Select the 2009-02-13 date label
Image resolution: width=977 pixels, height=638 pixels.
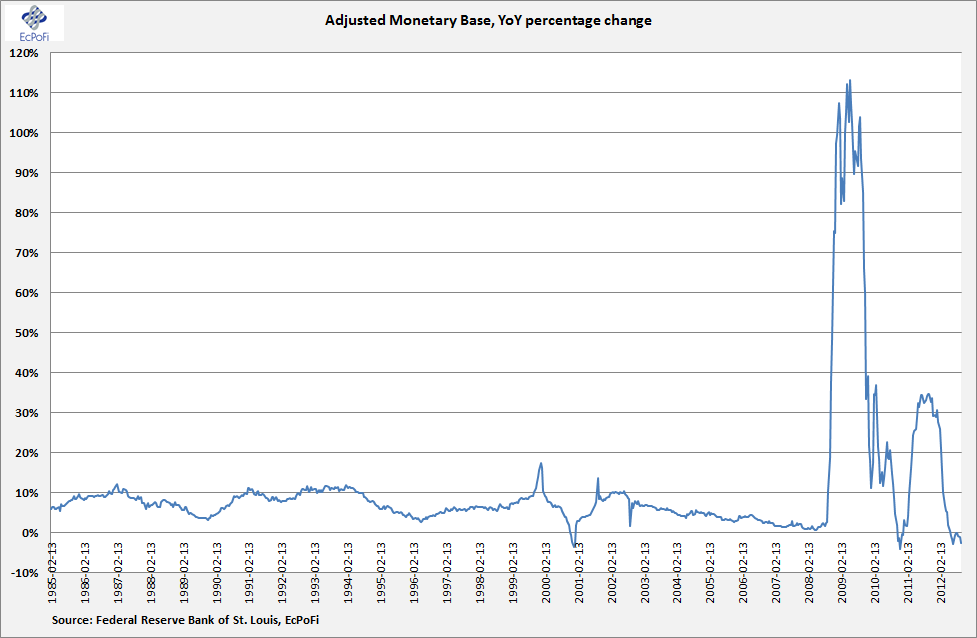[x=842, y=573]
